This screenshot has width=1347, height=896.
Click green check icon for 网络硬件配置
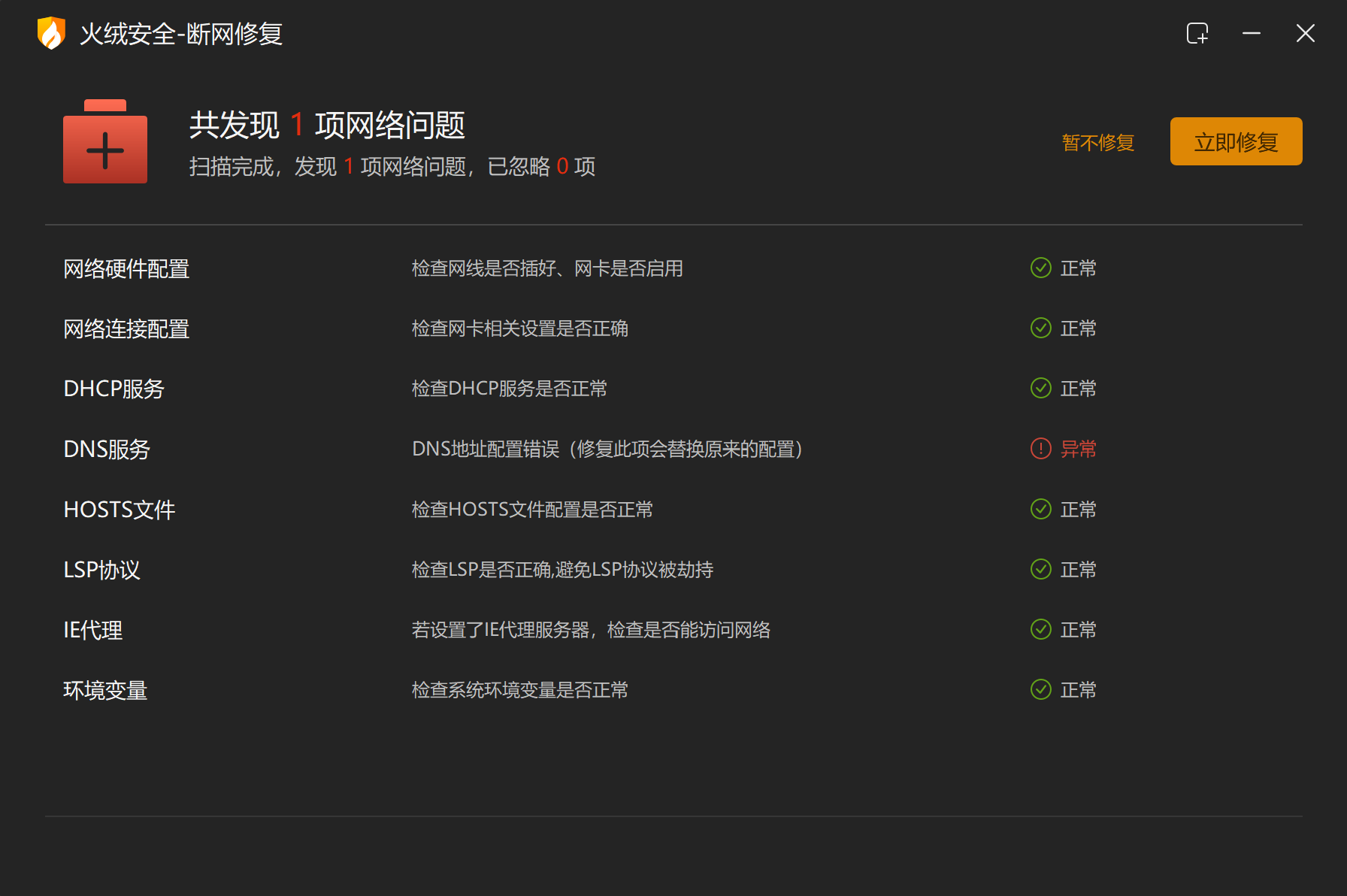click(1041, 268)
